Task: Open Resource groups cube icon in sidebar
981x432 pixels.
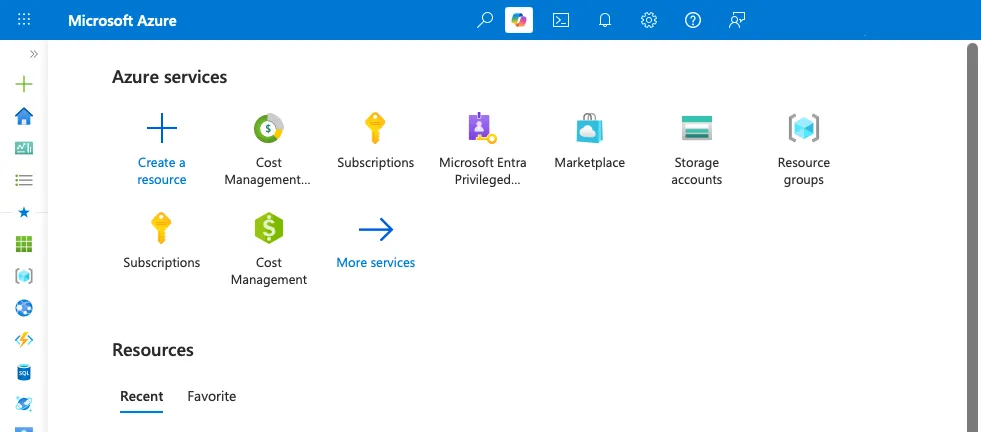Action: (x=24, y=276)
